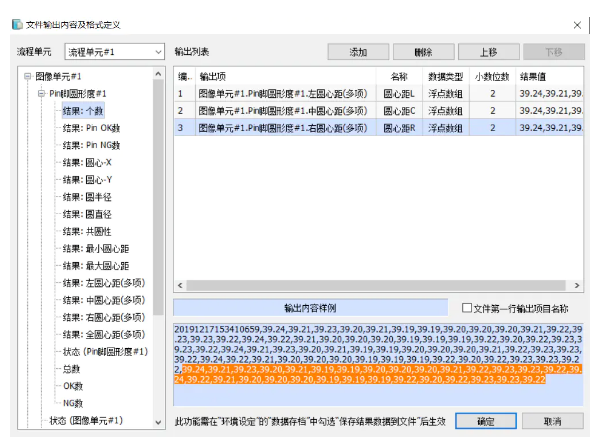Move the selected row up with 上移
Image resolution: width=607 pixels, height=442 pixels.
[x=489, y=51]
